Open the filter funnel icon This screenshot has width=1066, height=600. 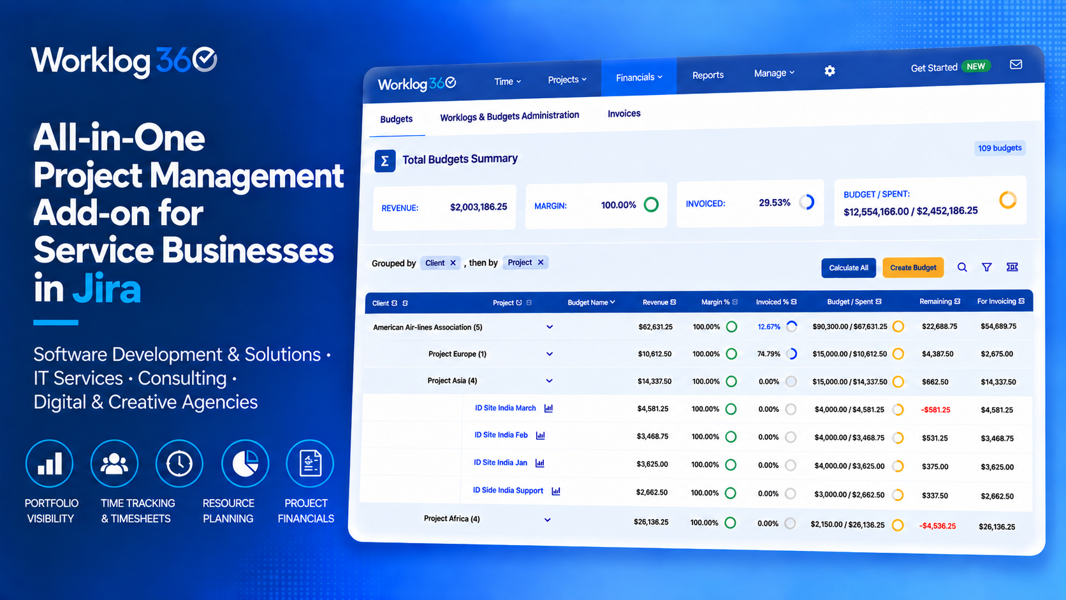point(986,267)
